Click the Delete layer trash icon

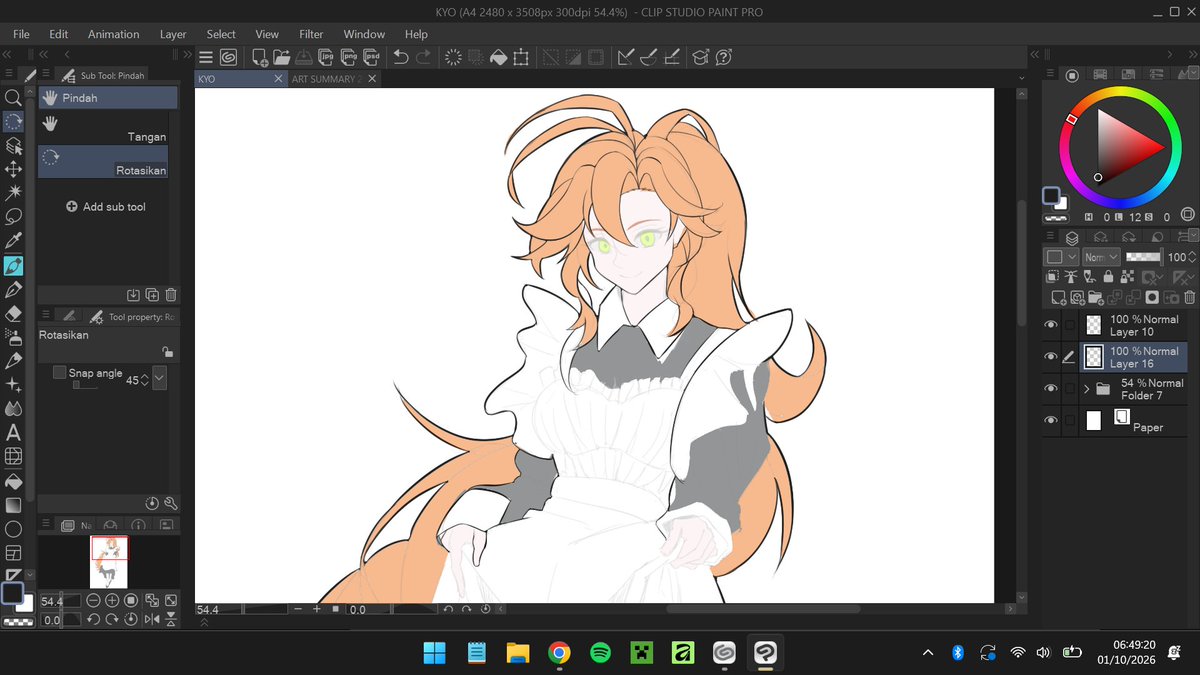(x=1189, y=297)
